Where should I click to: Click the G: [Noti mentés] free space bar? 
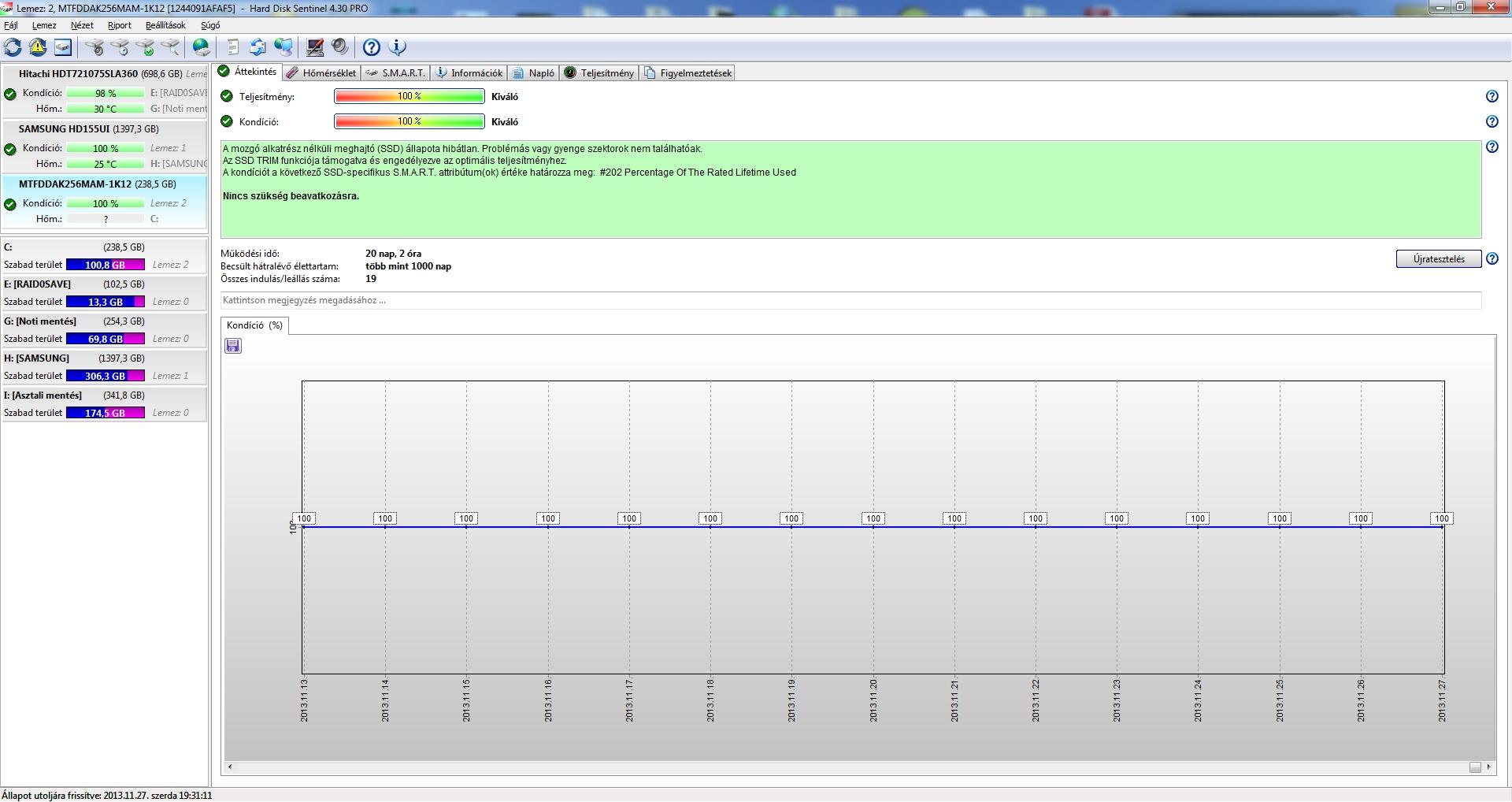point(106,339)
